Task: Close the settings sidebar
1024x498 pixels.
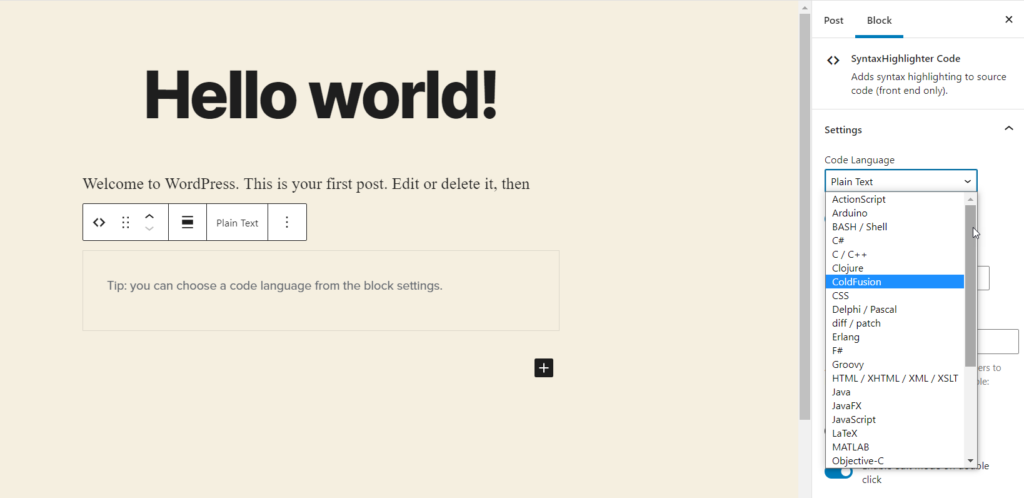Action: click(x=1008, y=20)
